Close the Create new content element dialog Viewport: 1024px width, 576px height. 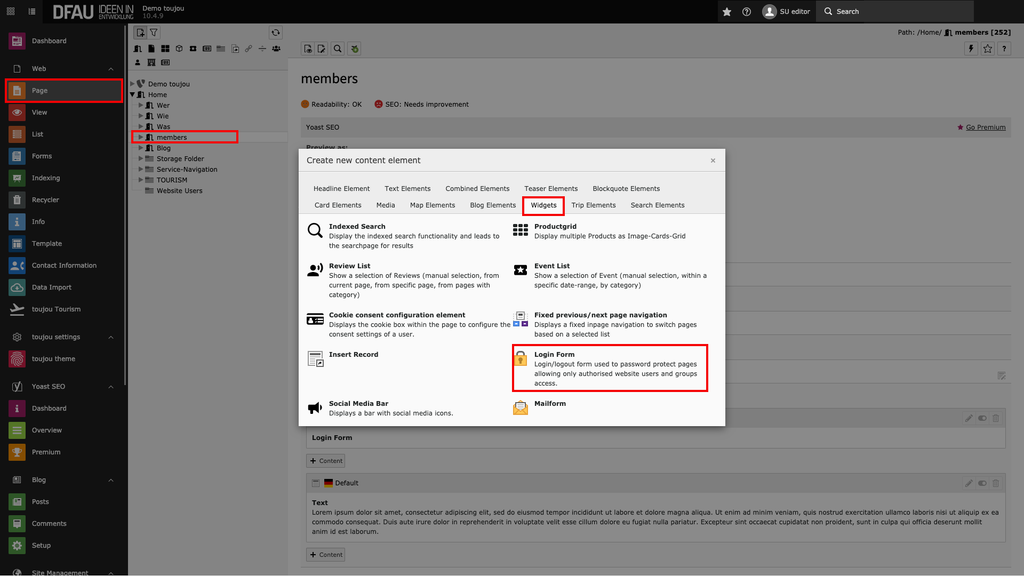point(713,160)
